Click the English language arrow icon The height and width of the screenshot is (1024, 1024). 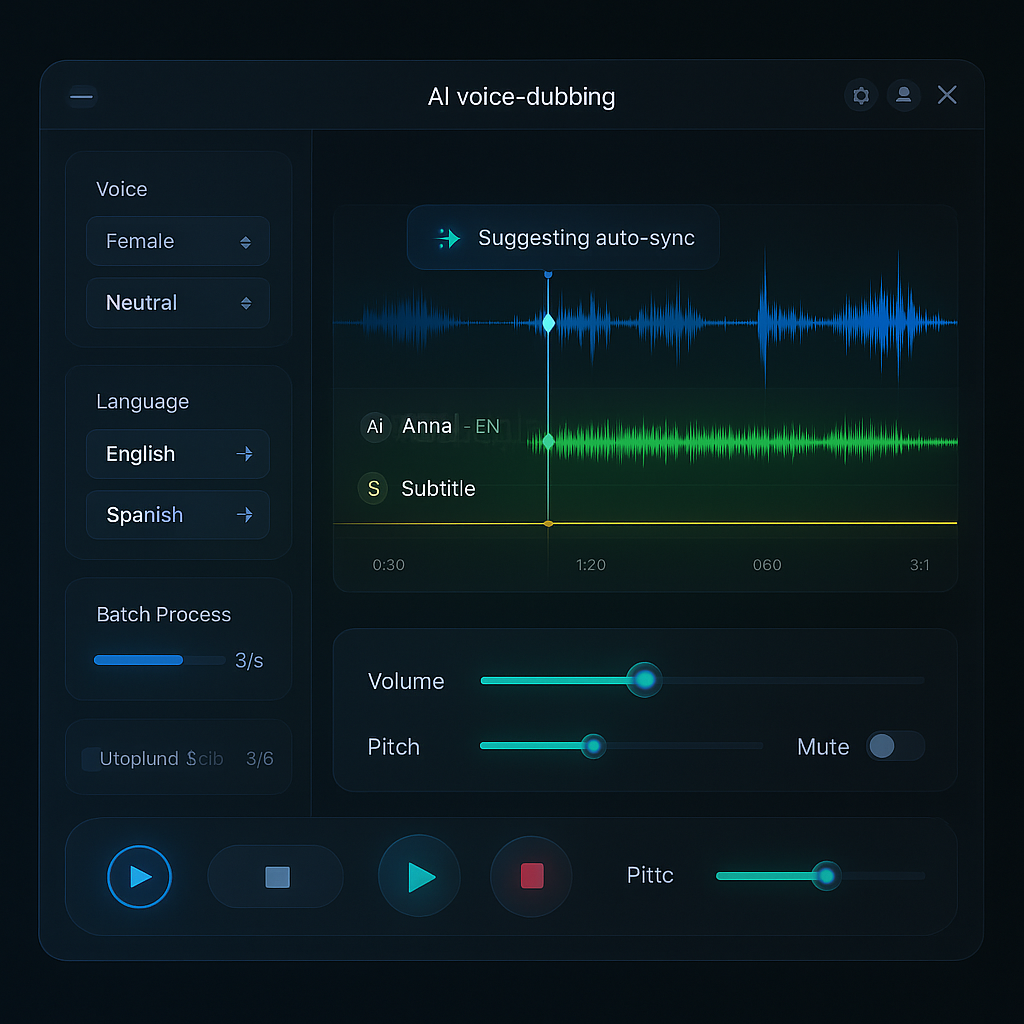pyautogui.click(x=245, y=453)
